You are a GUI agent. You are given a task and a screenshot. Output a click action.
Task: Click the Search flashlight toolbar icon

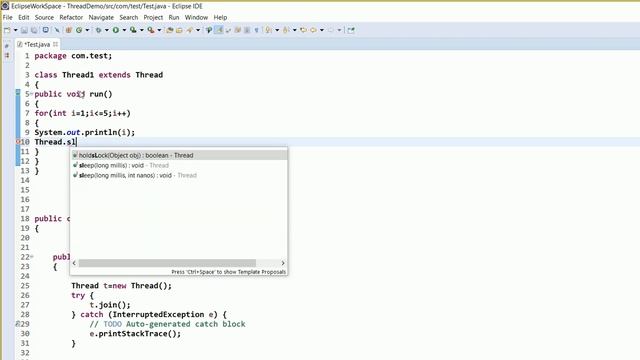click(x=190, y=30)
